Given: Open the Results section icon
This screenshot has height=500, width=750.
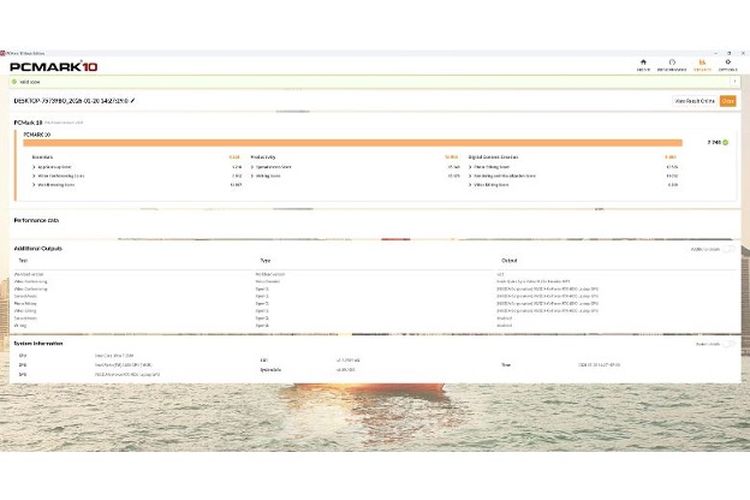Looking at the screenshot, I should pos(702,62).
